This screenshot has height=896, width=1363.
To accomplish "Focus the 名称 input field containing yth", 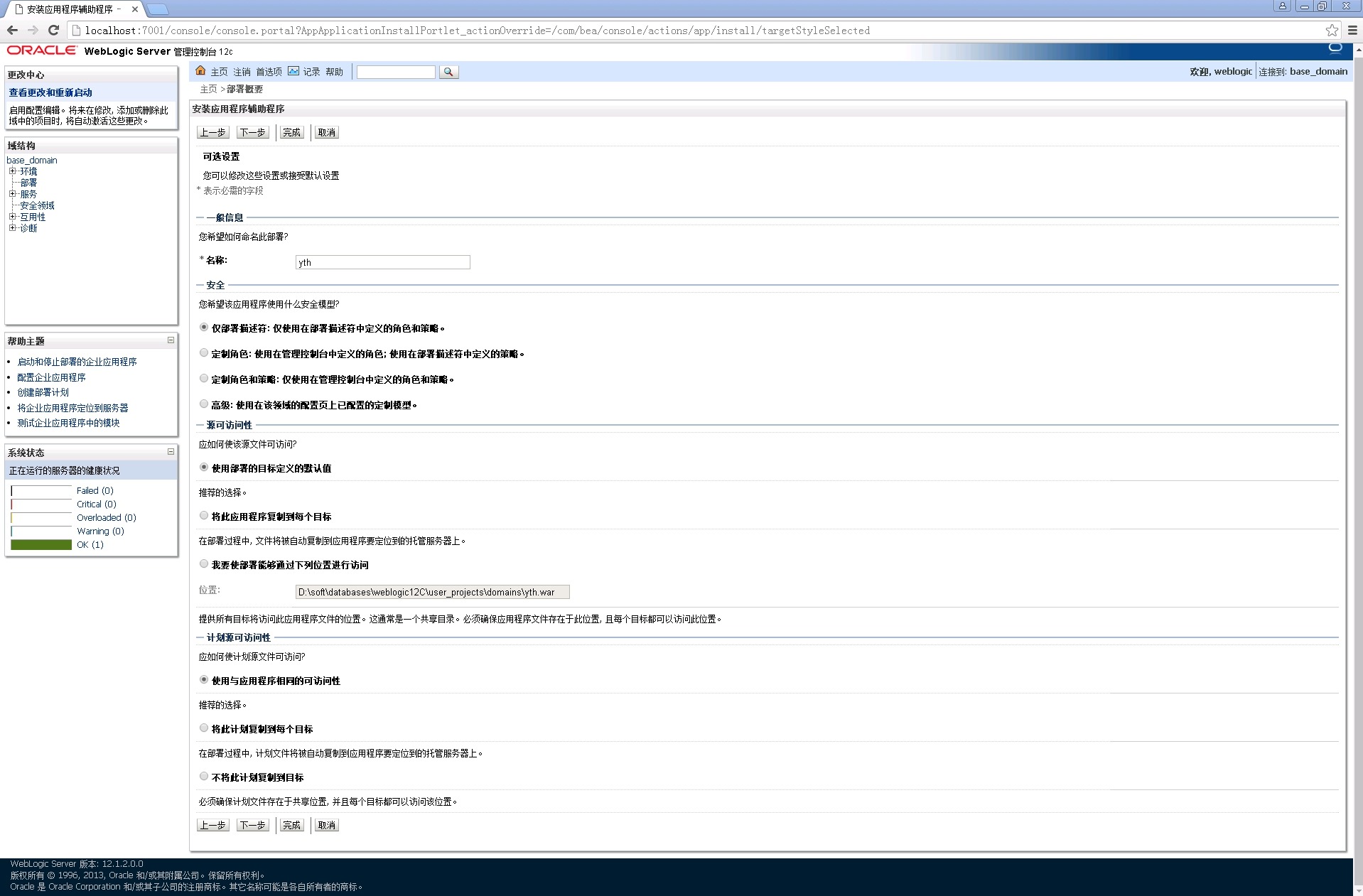I will [382, 262].
